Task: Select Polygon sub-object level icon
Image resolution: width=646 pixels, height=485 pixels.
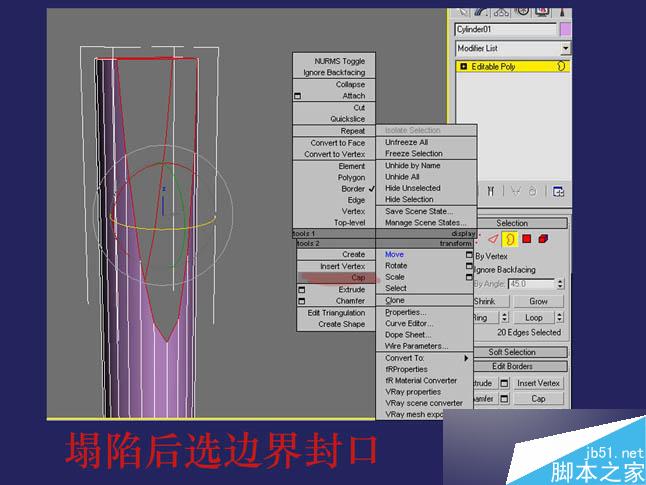Action: pyautogui.click(x=527, y=239)
